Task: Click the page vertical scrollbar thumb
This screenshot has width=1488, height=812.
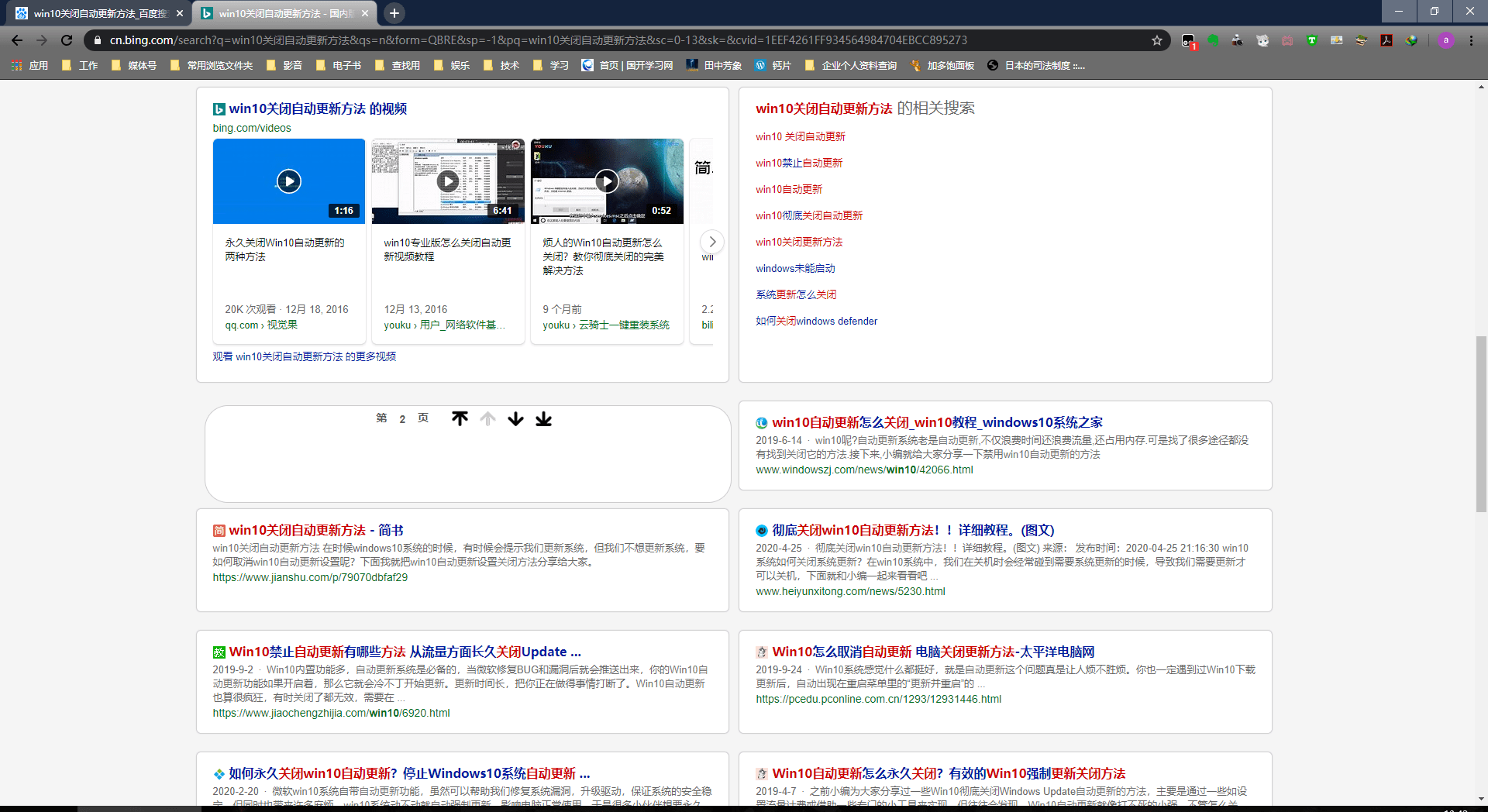Action: (1481, 424)
